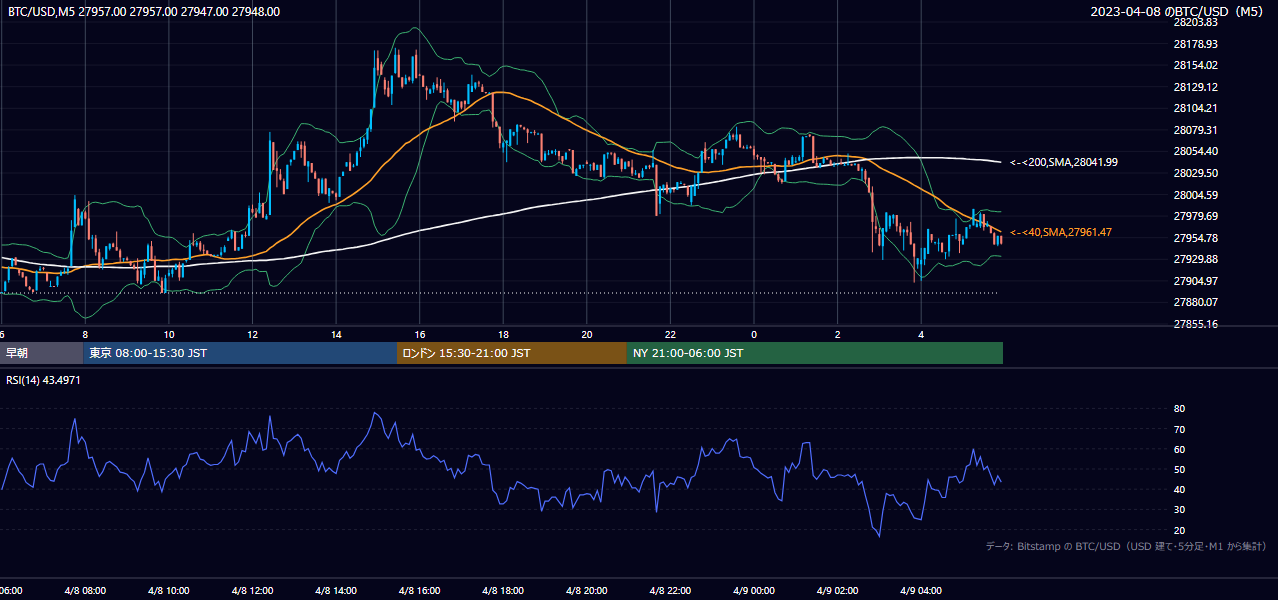Image resolution: width=1278 pixels, height=600 pixels.
Task: Click price axis value 28079.31
Action: tap(1195, 130)
